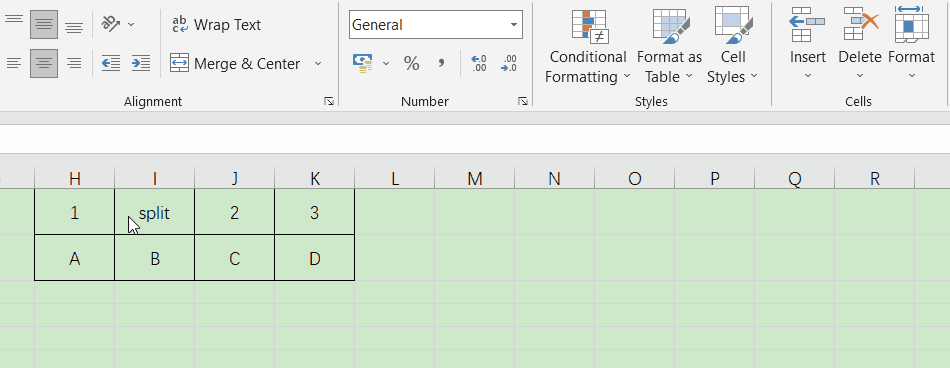Toggle Center horizontal alignment

click(x=44, y=63)
